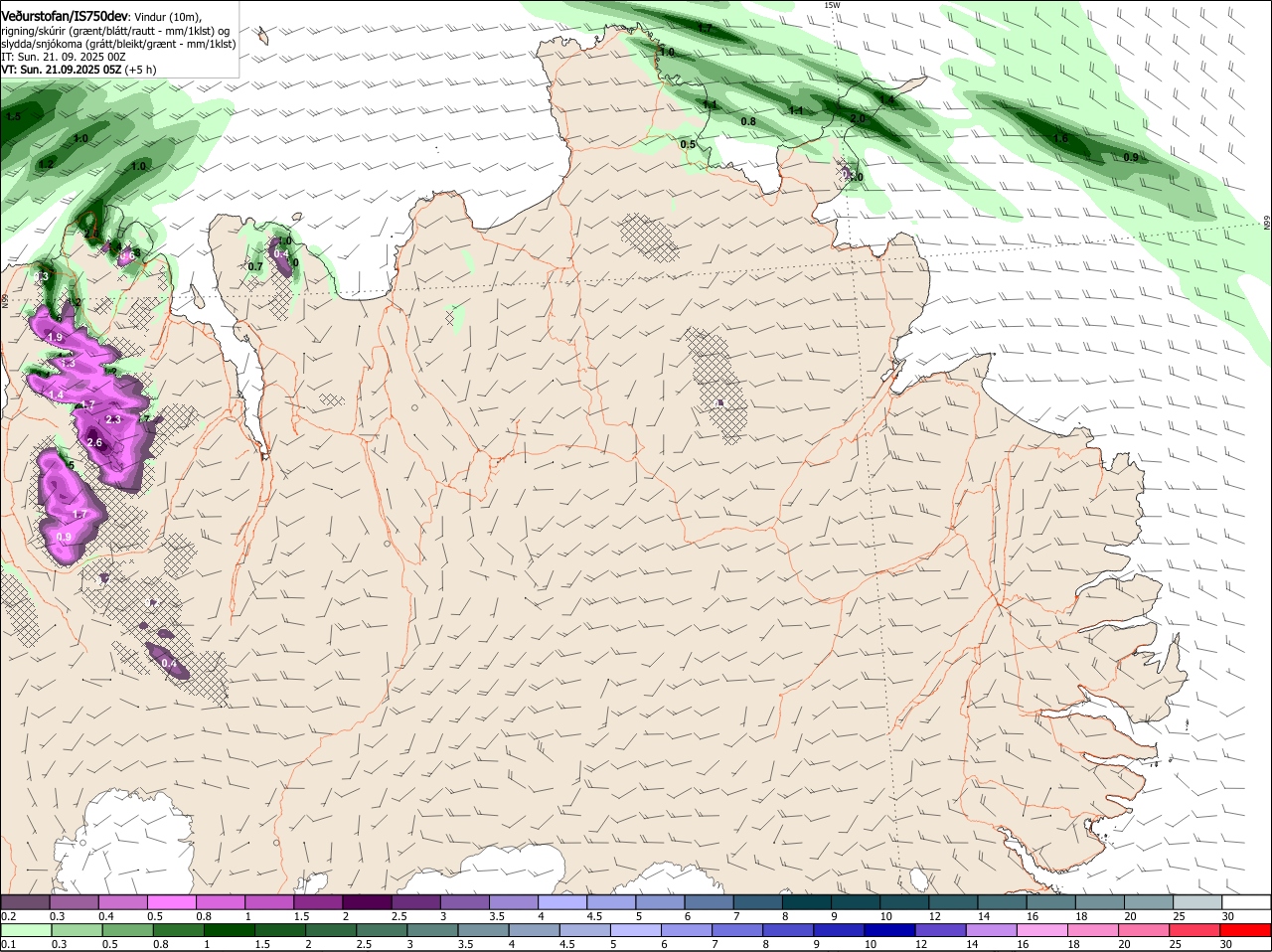Click the white '0.9' snow value on the map

pyautogui.click(x=64, y=537)
